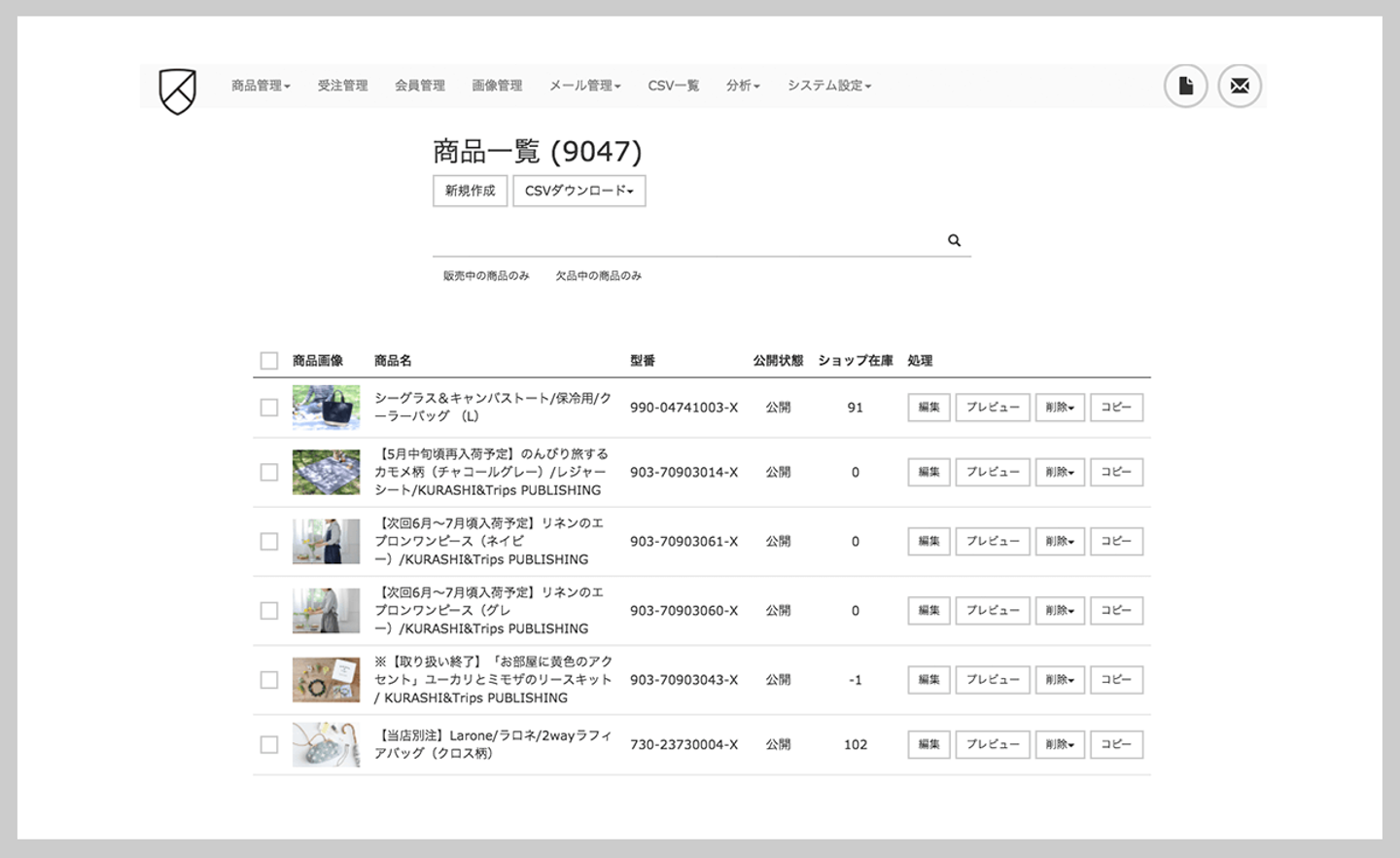Click the 新規作成 button
Viewport: 1400px width, 858px height.
(x=470, y=191)
